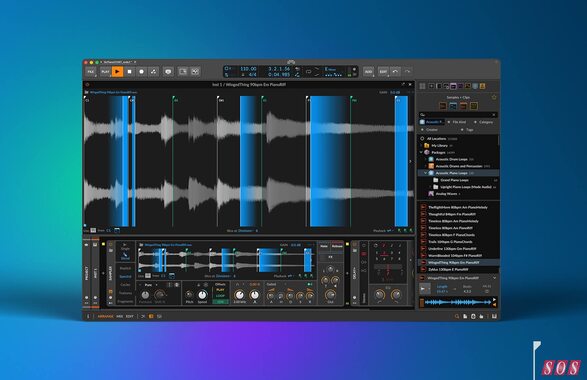Viewport: 587px width, 380px height.
Task: Open the Note tab in Sampler
Action: (324, 246)
